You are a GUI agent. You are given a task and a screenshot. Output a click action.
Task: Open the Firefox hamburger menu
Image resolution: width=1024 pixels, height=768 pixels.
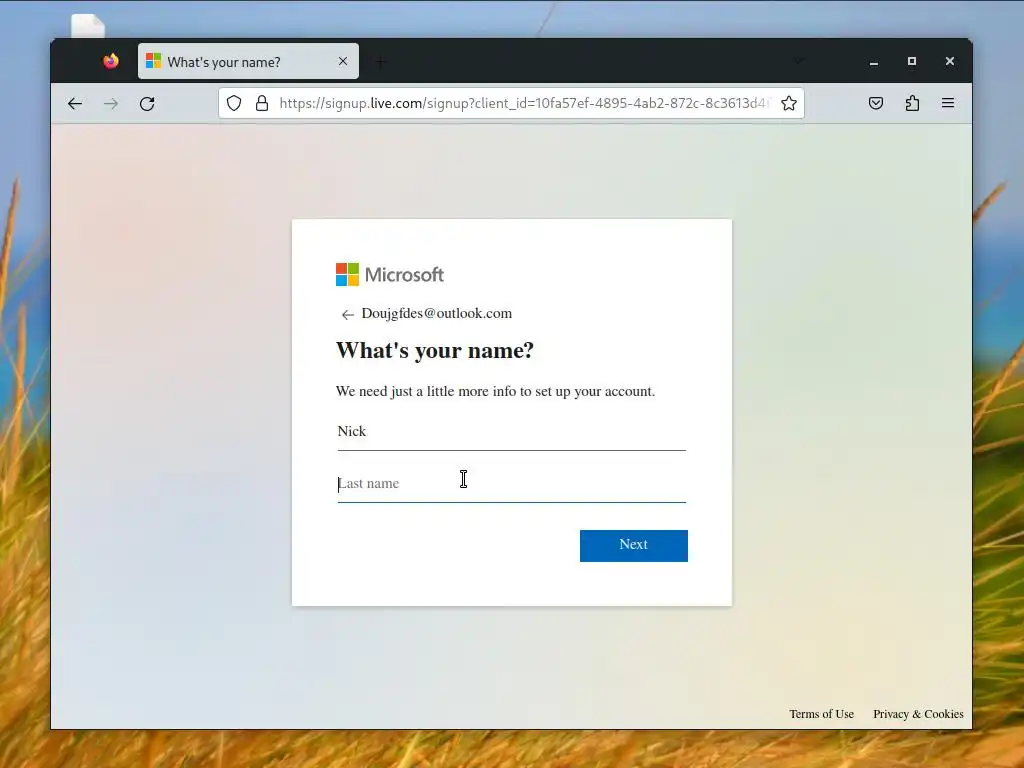click(x=948, y=103)
